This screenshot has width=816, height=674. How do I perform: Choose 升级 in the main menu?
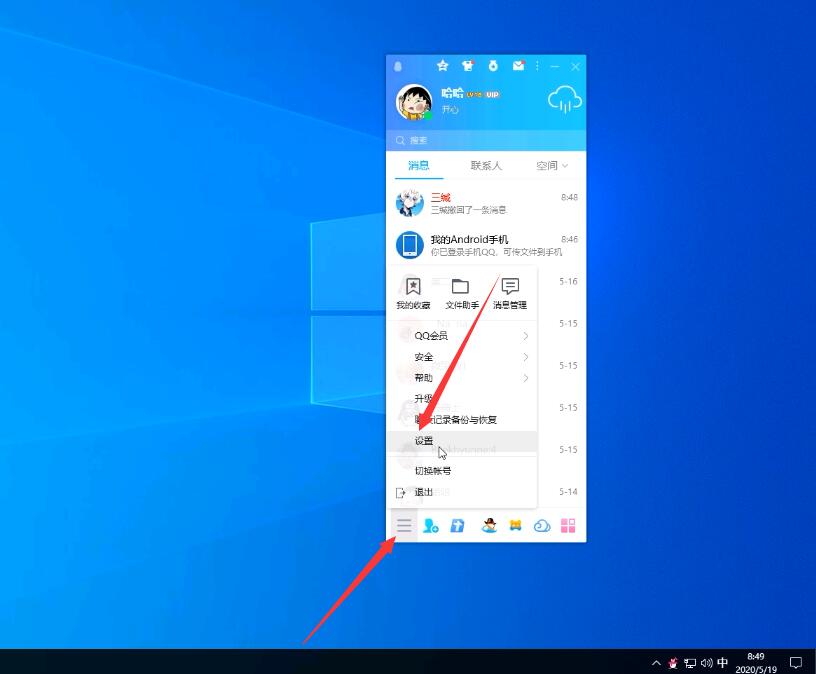point(462,399)
